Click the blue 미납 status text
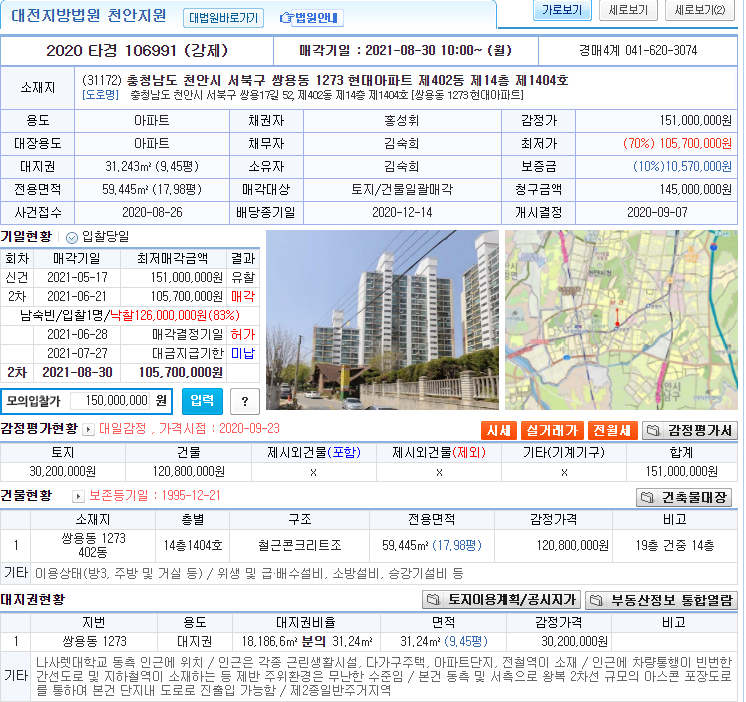The width and height of the screenshot is (746, 702). pyautogui.click(x=243, y=353)
